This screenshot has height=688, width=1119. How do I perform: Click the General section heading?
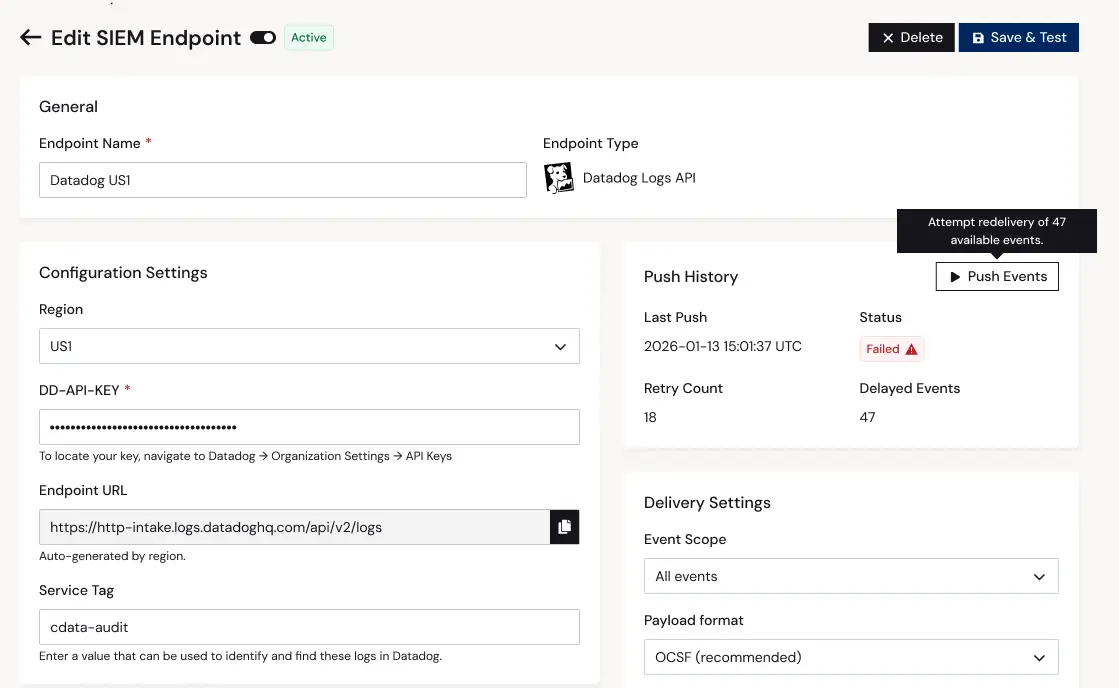(x=69, y=106)
